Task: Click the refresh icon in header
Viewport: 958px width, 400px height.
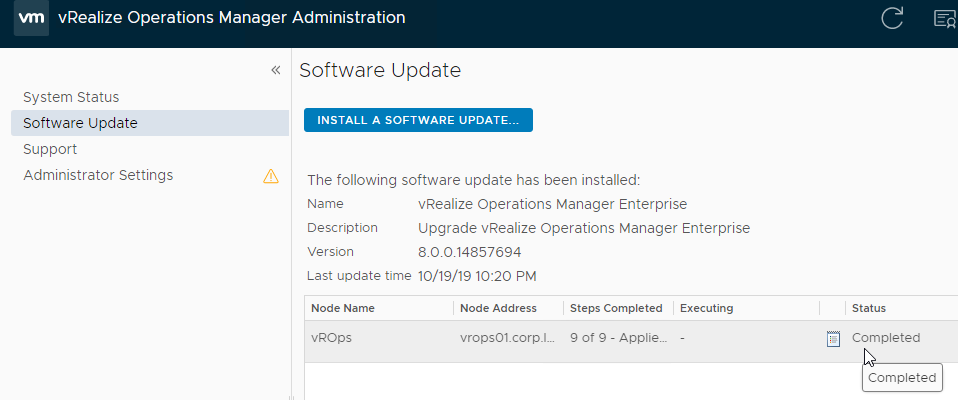Action: pos(892,18)
